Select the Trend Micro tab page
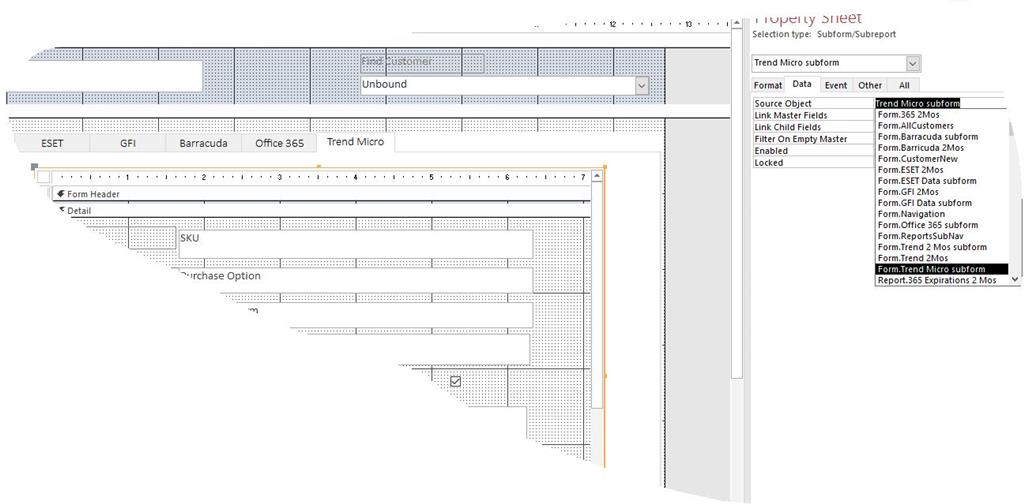This screenshot has height=504, width=1024. pyautogui.click(x=355, y=142)
